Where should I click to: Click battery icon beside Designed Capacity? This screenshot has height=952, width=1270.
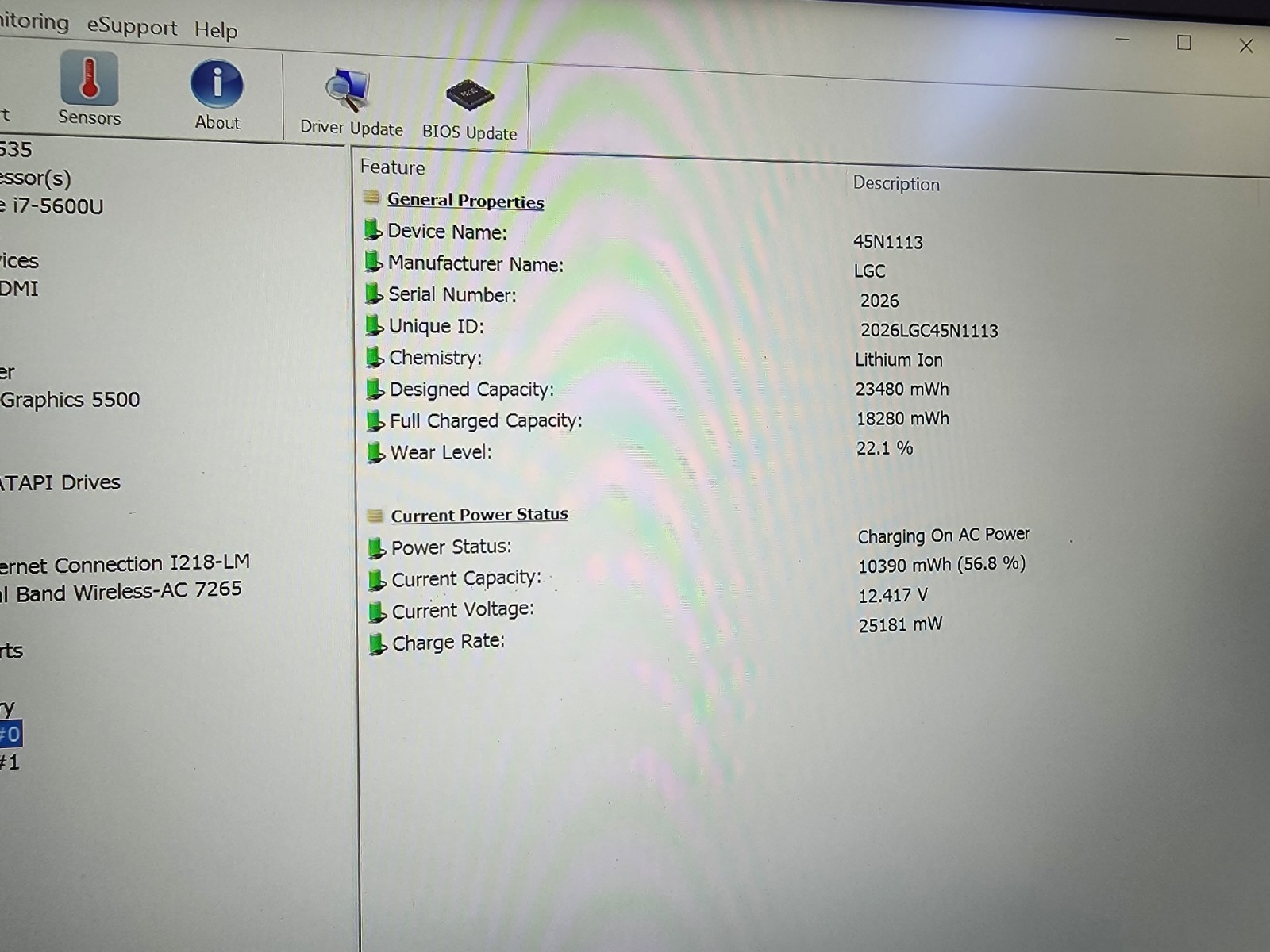click(x=375, y=389)
